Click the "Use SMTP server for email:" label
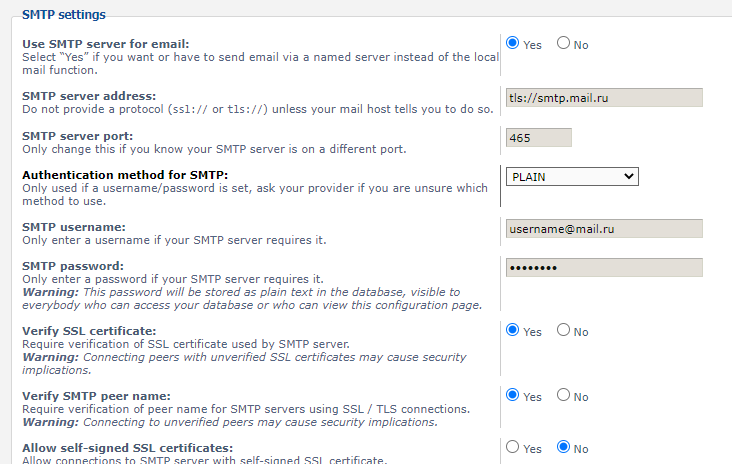The width and height of the screenshot is (732, 464). click(x=105, y=44)
